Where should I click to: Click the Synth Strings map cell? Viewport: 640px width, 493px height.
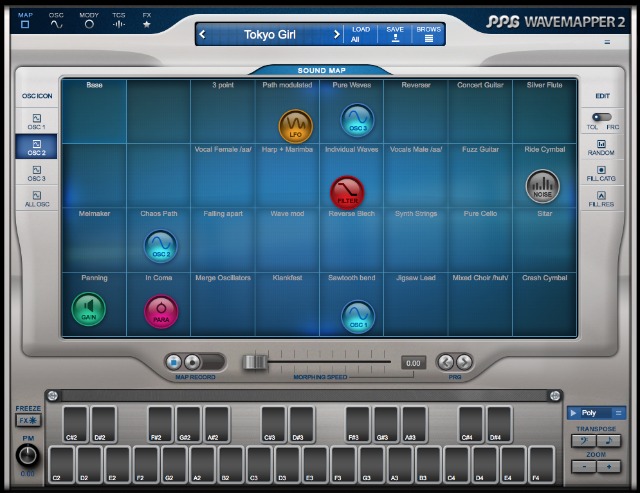tap(416, 240)
